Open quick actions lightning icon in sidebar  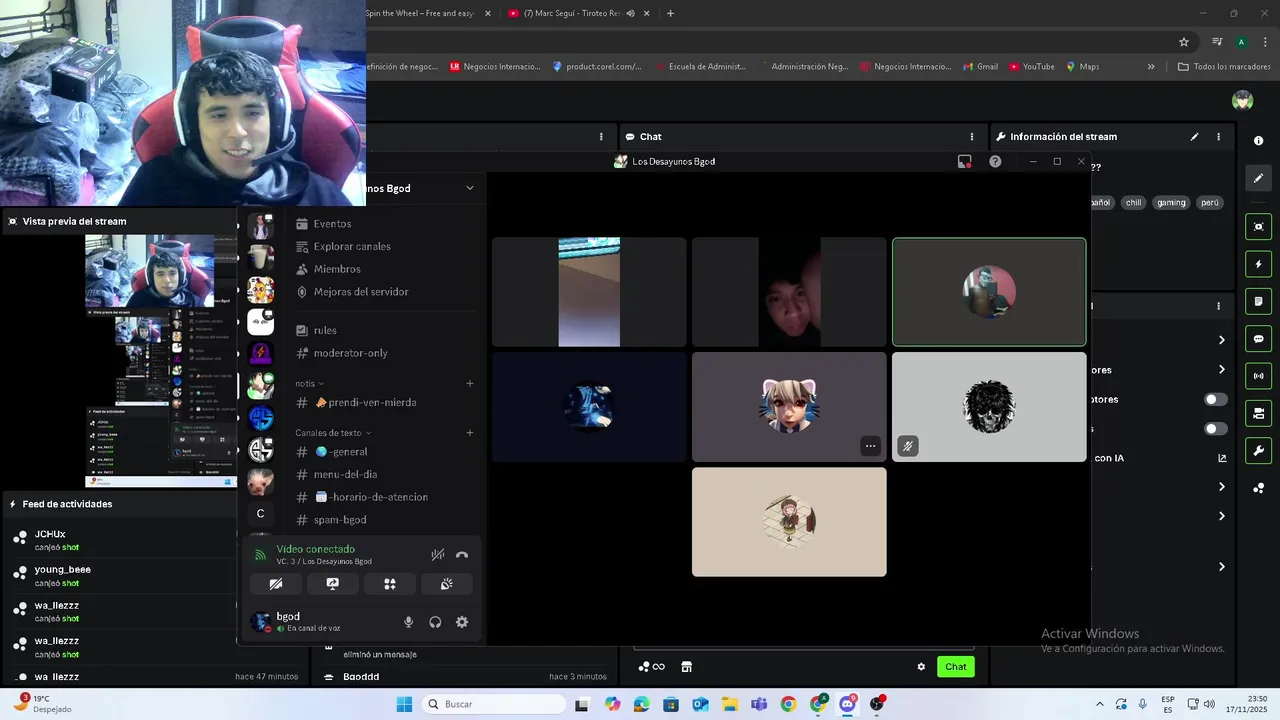click(x=1259, y=264)
